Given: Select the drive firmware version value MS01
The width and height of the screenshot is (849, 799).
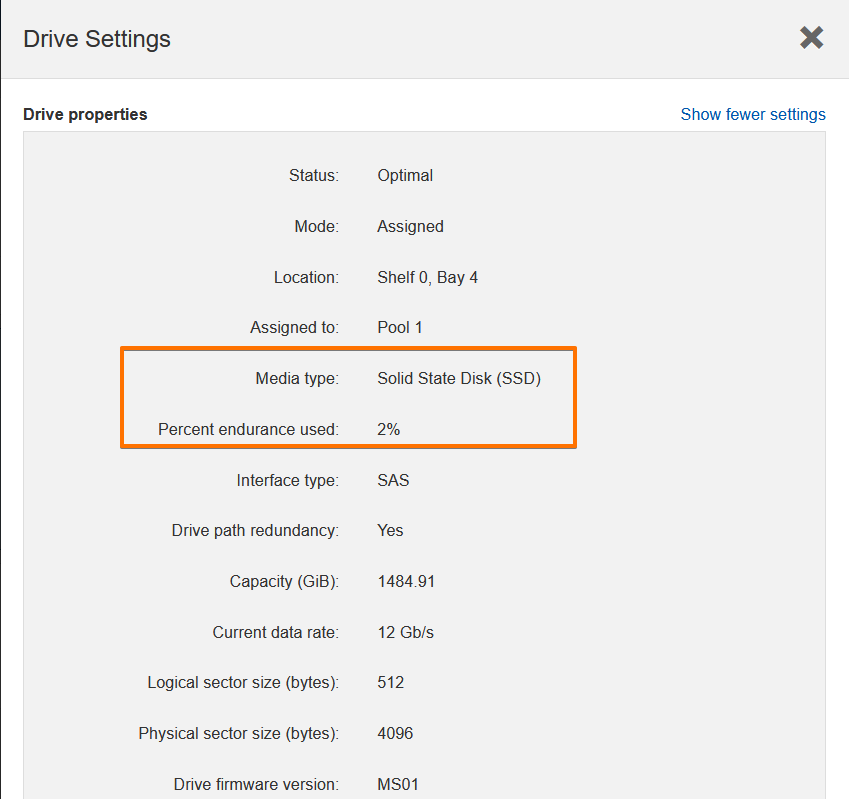Looking at the screenshot, I should pyautogui.click(x=398, y=784).
